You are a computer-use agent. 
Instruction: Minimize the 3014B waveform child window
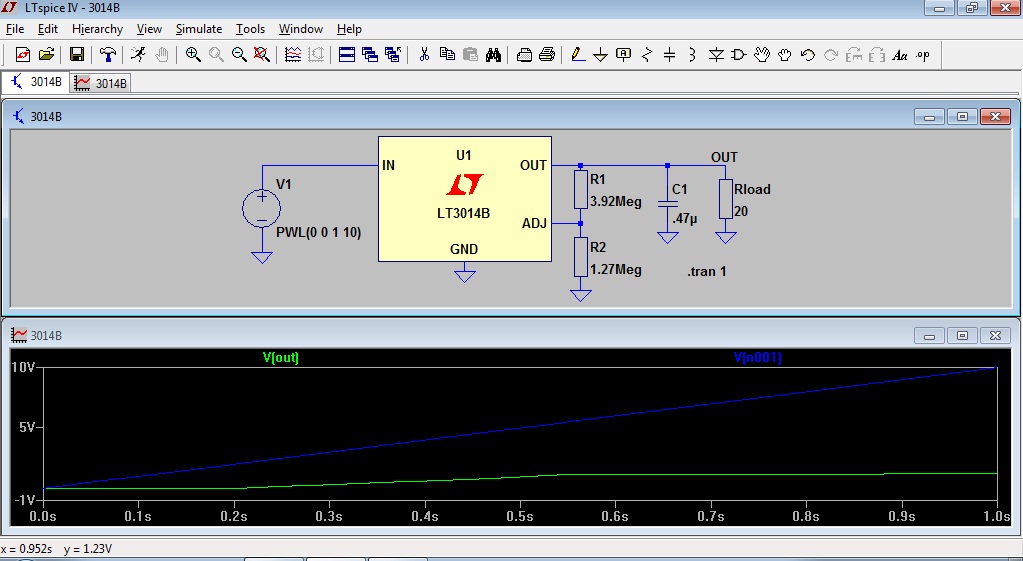click(929, 336)
